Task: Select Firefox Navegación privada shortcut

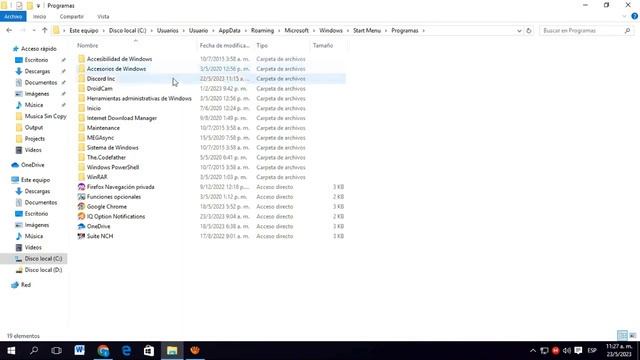Action: click(x=120, y=187)
